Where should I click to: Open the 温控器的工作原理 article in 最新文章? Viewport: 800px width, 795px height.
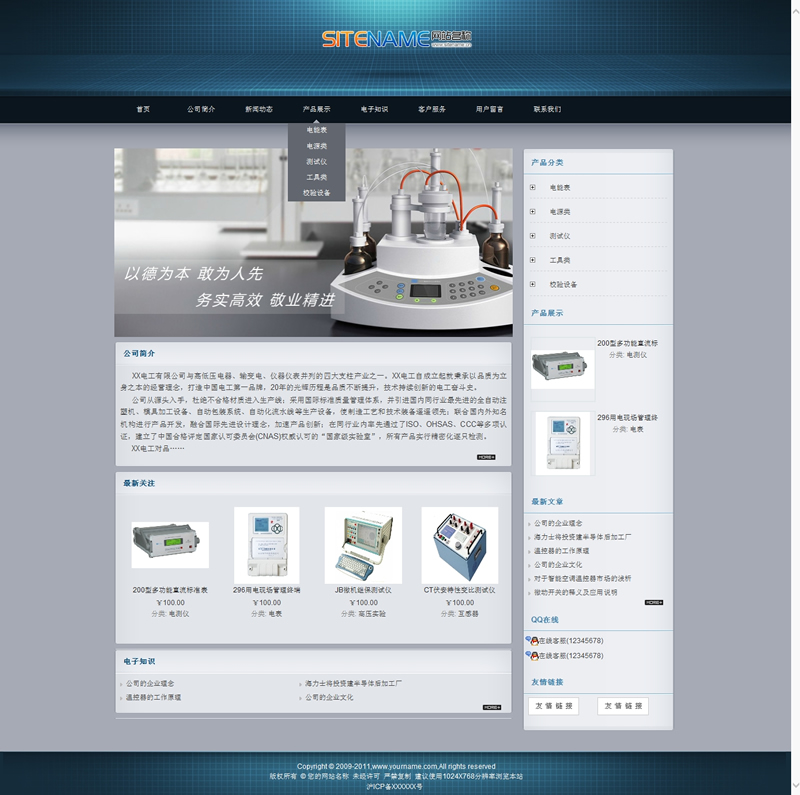(x=561, y=551)
